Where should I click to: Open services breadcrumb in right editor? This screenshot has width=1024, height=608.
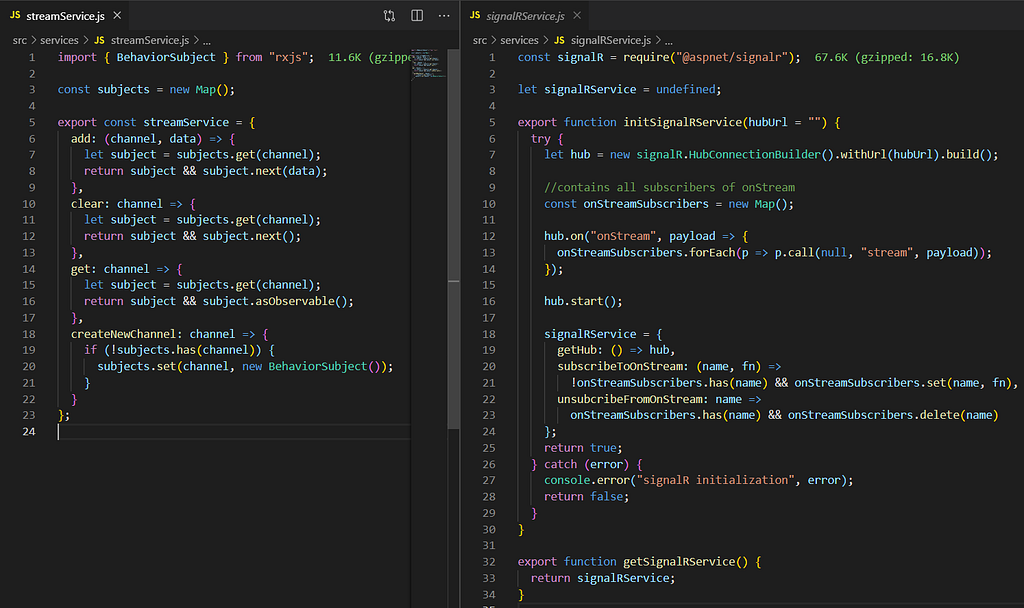519,40
